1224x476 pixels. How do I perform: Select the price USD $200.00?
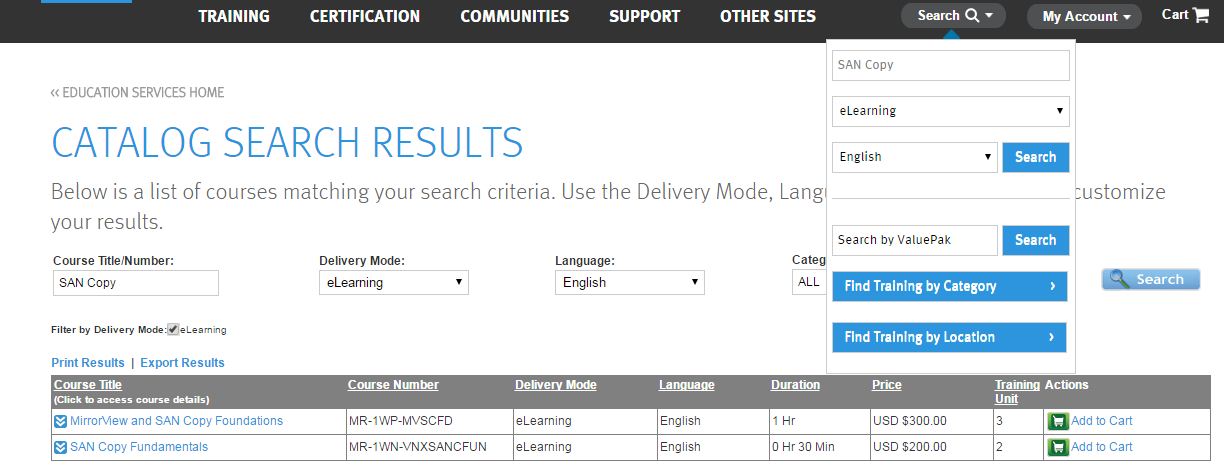tap(910, 447)
